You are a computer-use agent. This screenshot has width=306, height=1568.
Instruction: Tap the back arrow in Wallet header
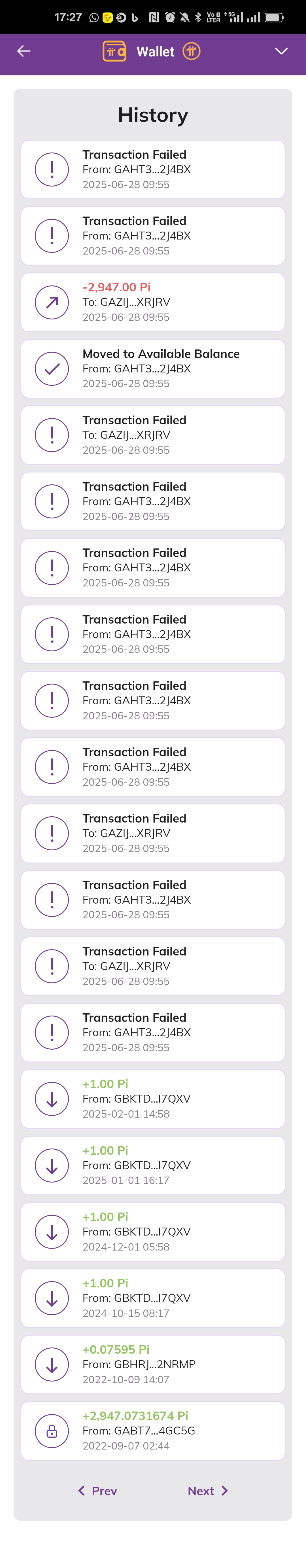tap(24, 51)
